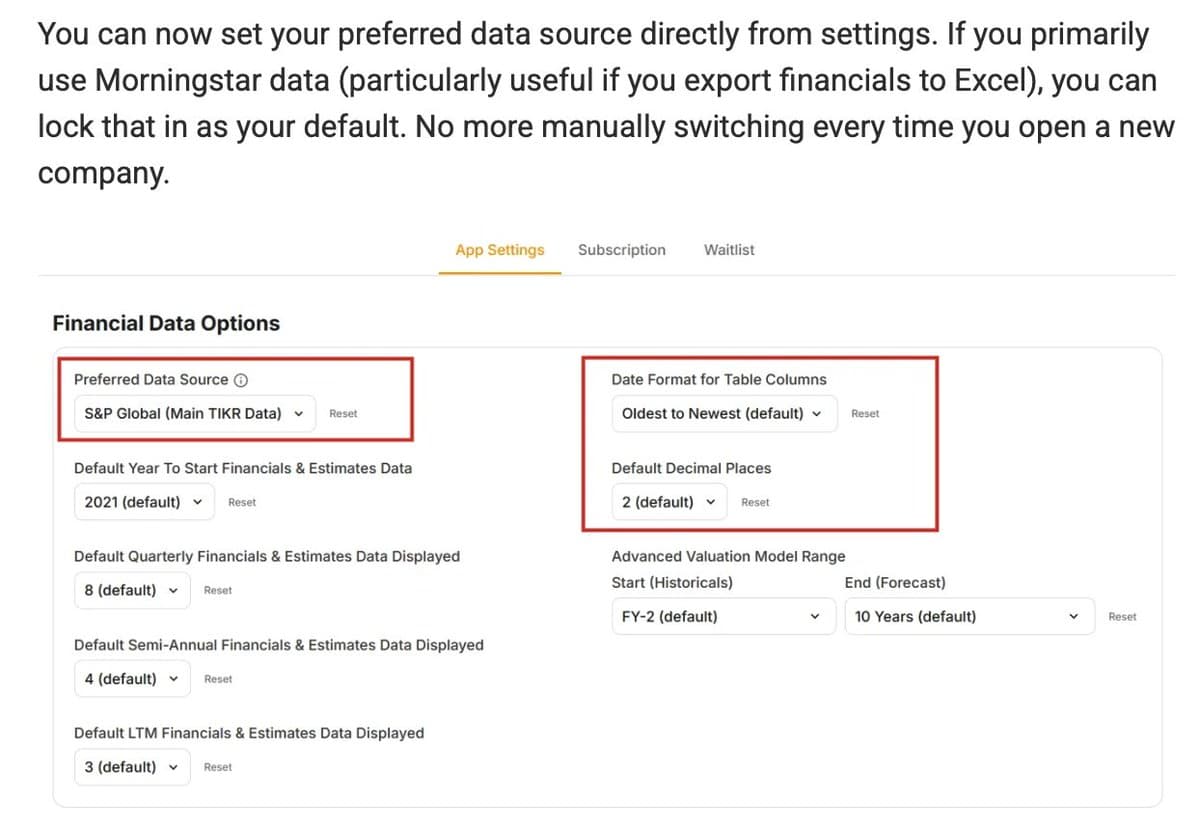Switch to the Subscription tab
The height and width of the screenshot is (830, 1200).
point(621,250)
